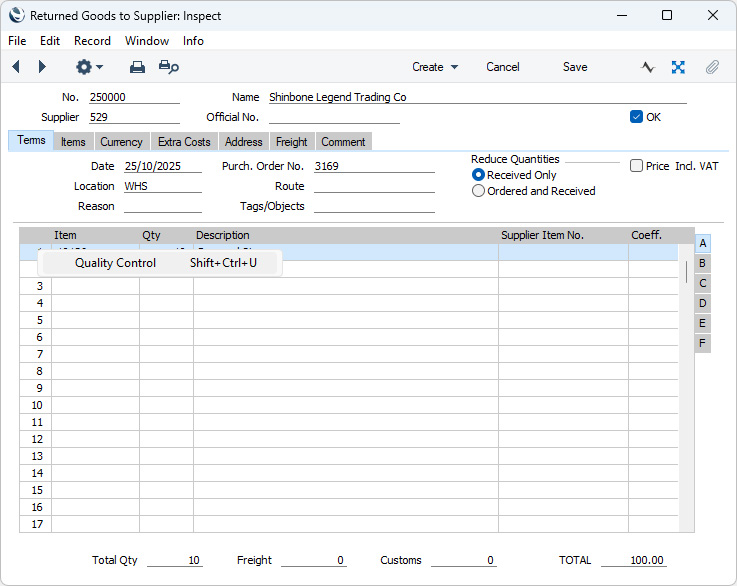Click the Cancel button
The height and width of the screenshot is (586, 737).
(x=502, y=67)
